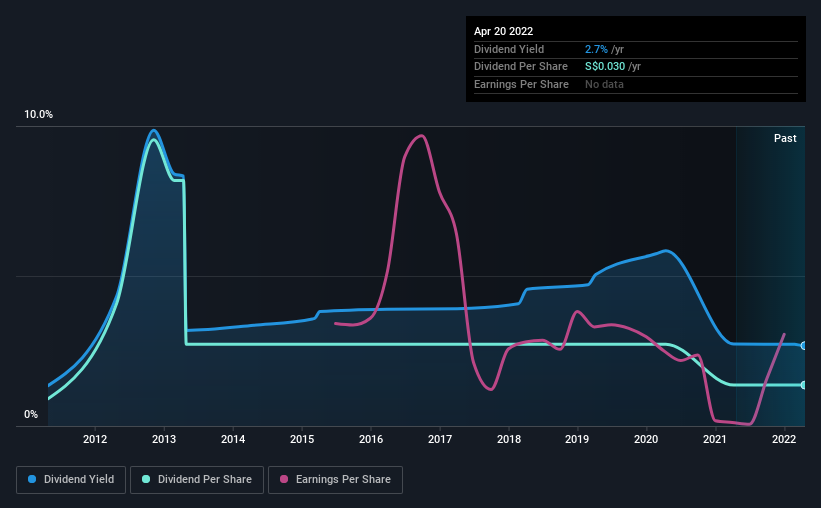Click the Past region label
Image resolution: width=821 pixels, height=508 pixels.
[x=785, y=138]
